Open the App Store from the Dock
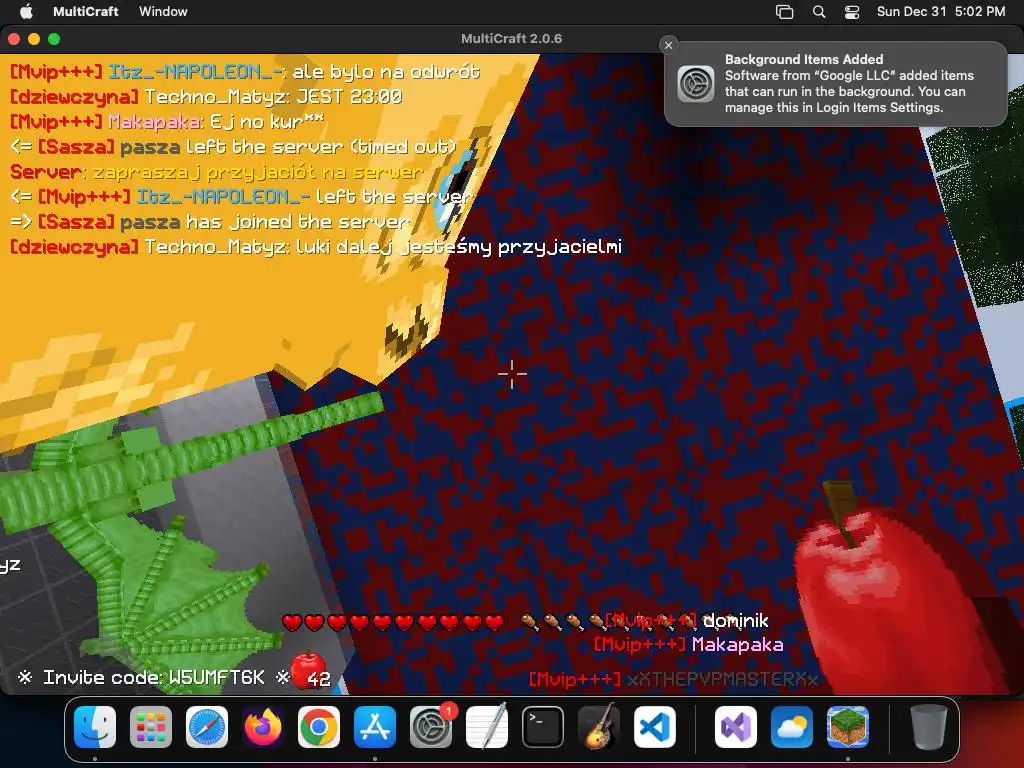1024x768 pixels. point(375,727)
